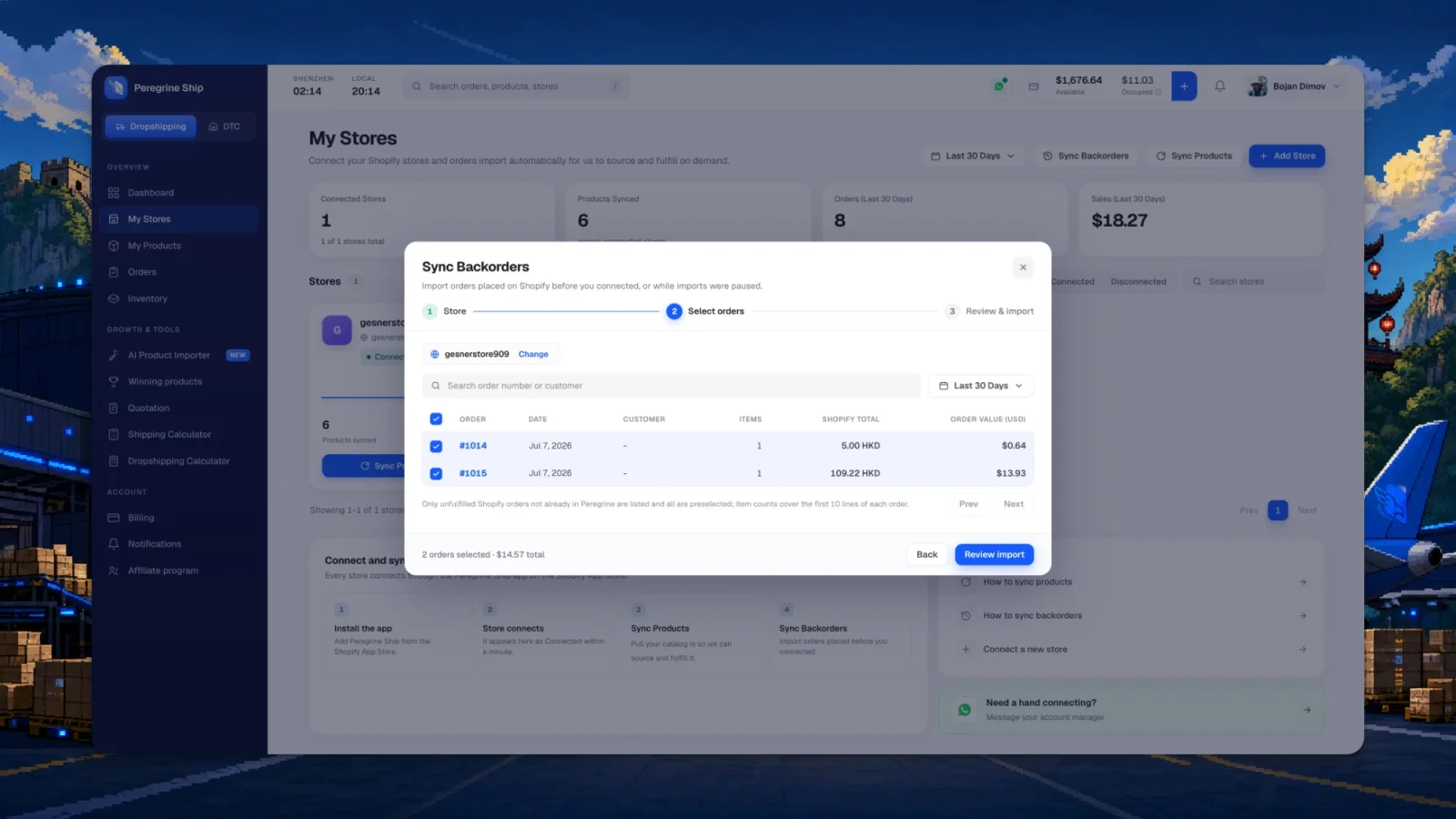Open AI Product Importer
1456x819 pixels.
[179, 356]
